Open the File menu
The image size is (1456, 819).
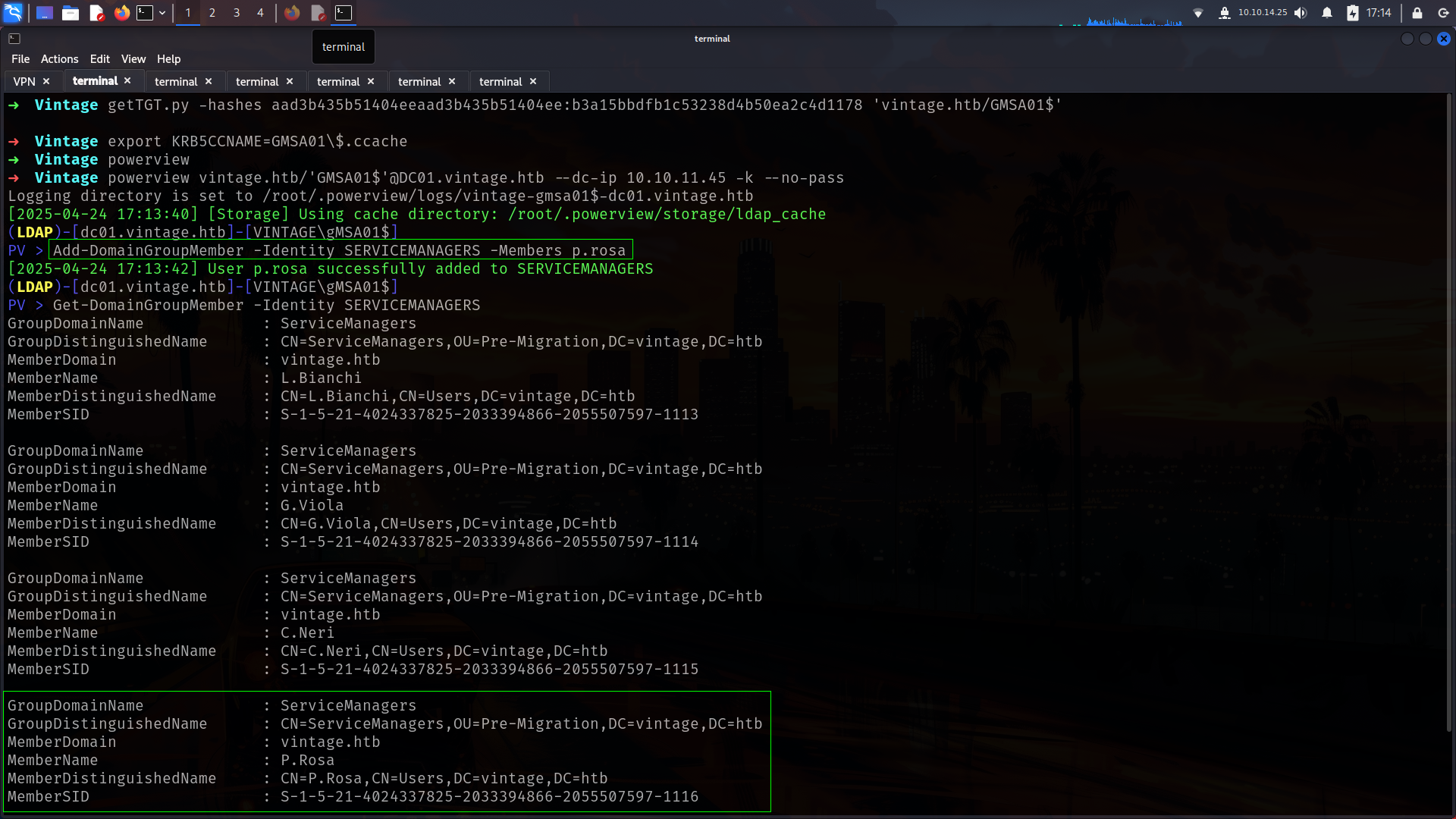coord(20,58)
